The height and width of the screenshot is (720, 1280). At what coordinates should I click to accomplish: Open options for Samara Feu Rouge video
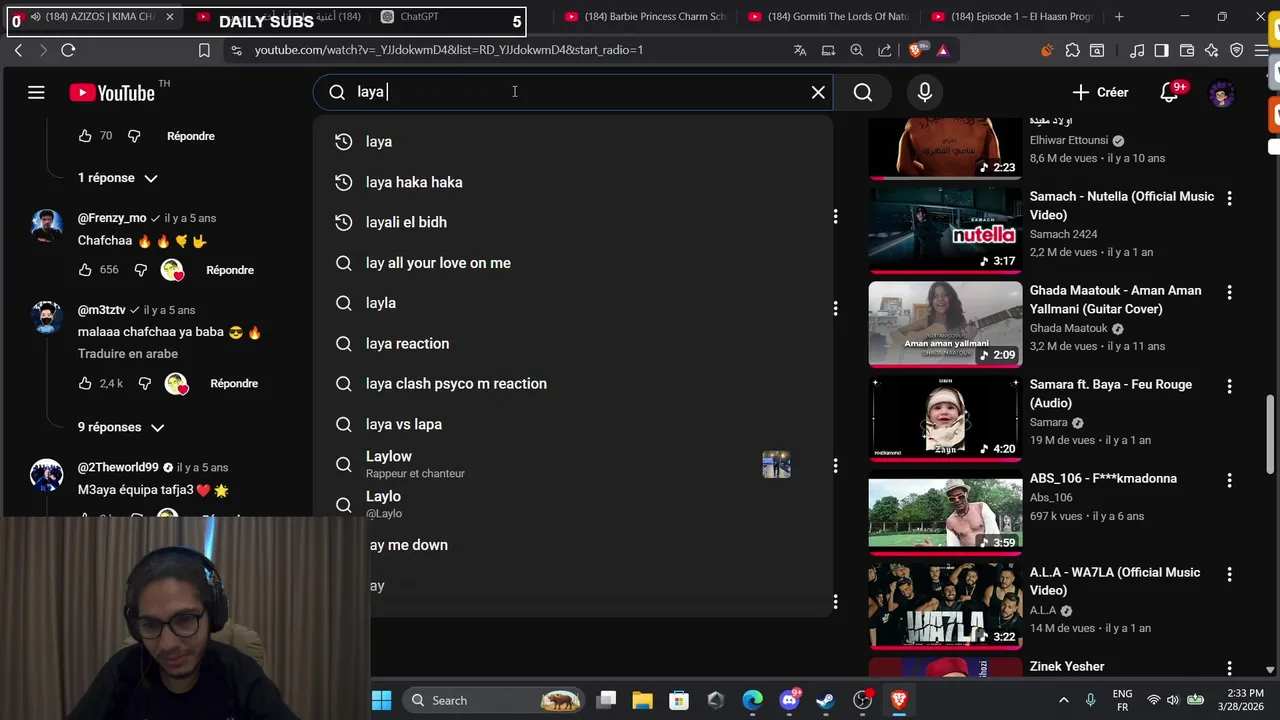coord(1229,386)
